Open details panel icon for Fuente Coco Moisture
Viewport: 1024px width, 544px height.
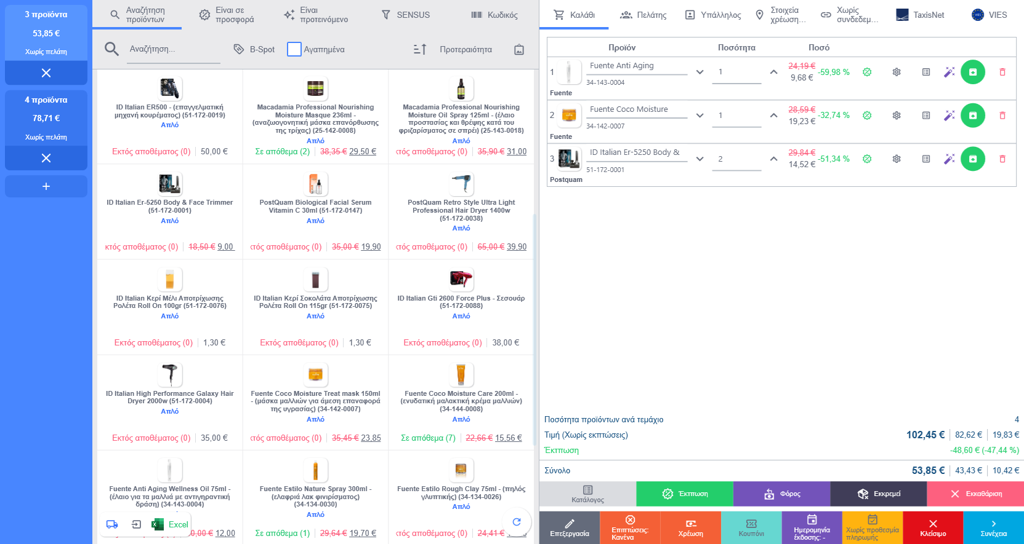(x=926, y=116)
